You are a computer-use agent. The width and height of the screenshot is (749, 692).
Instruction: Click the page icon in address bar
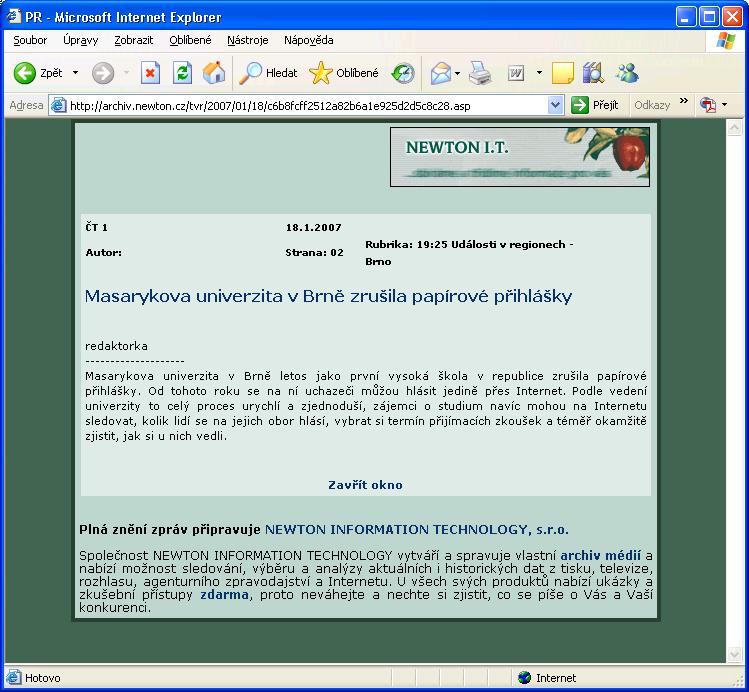pos(59,105)
